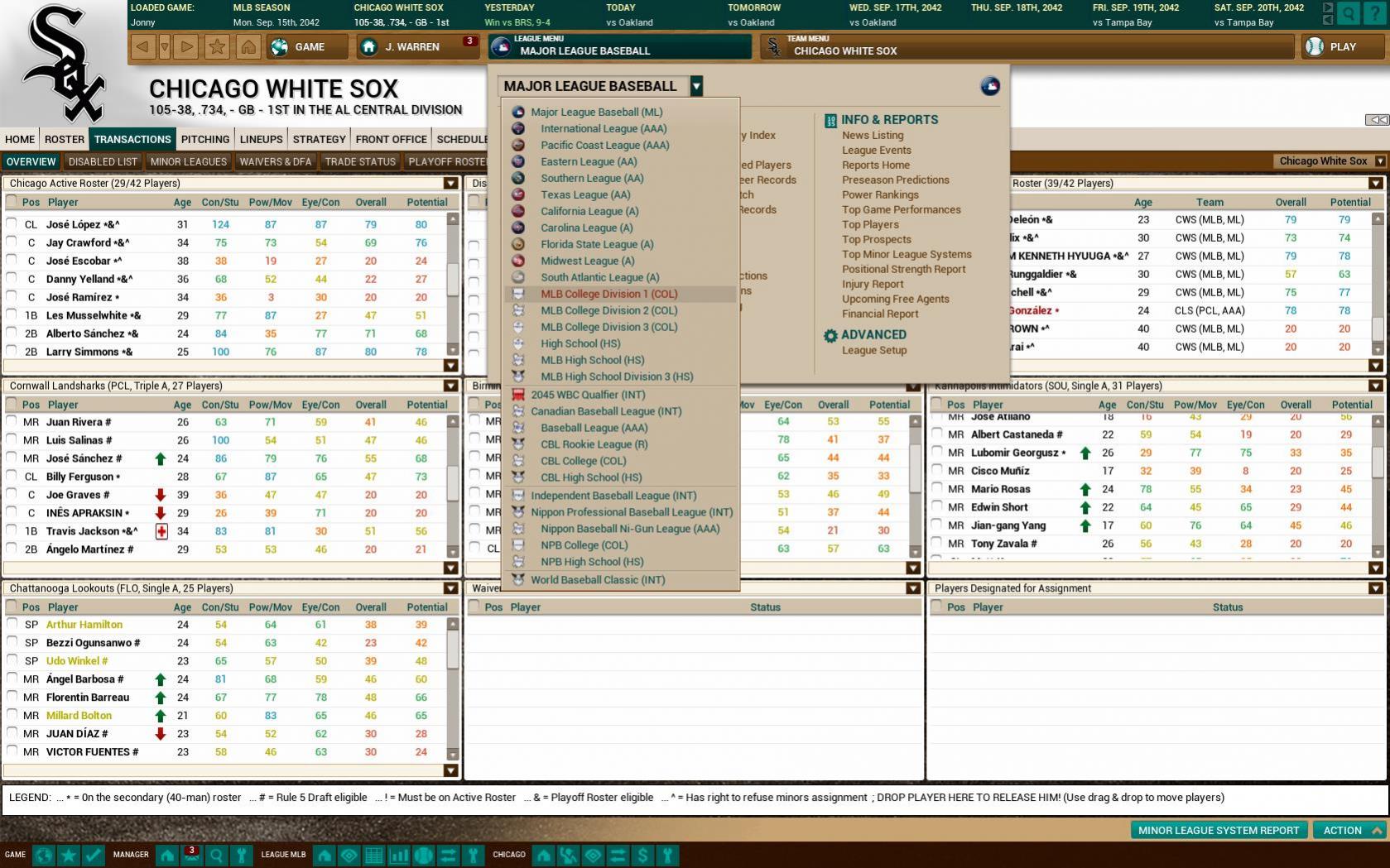The width and height of the screenshot is (1390, 868).
Task: Check the box next to José López
Action: point(12,223)
